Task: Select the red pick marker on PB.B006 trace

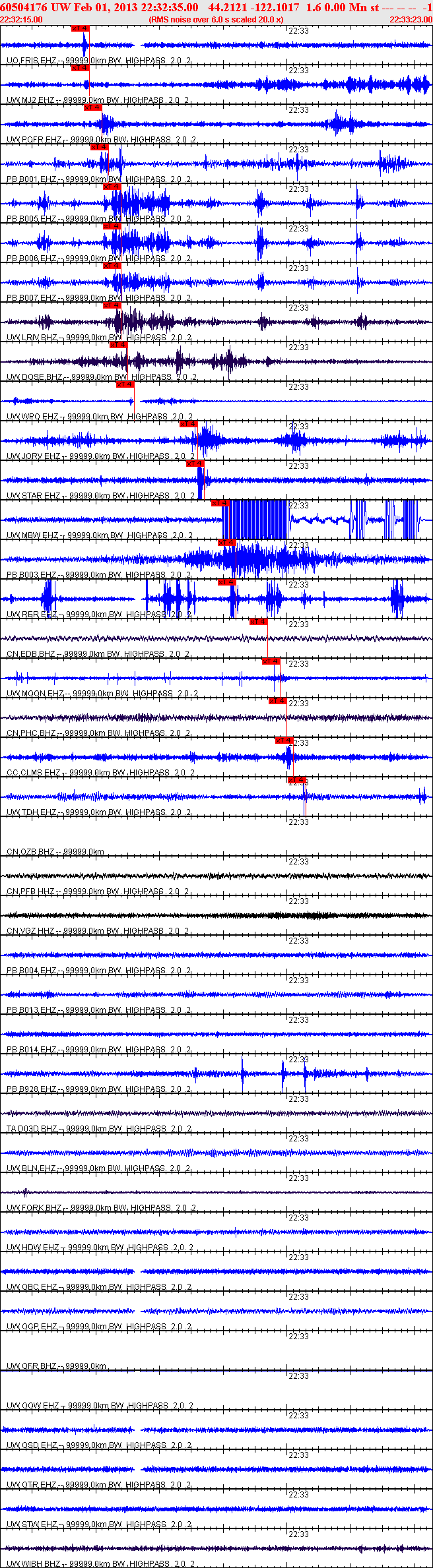Action: click(x=112, y=226)
